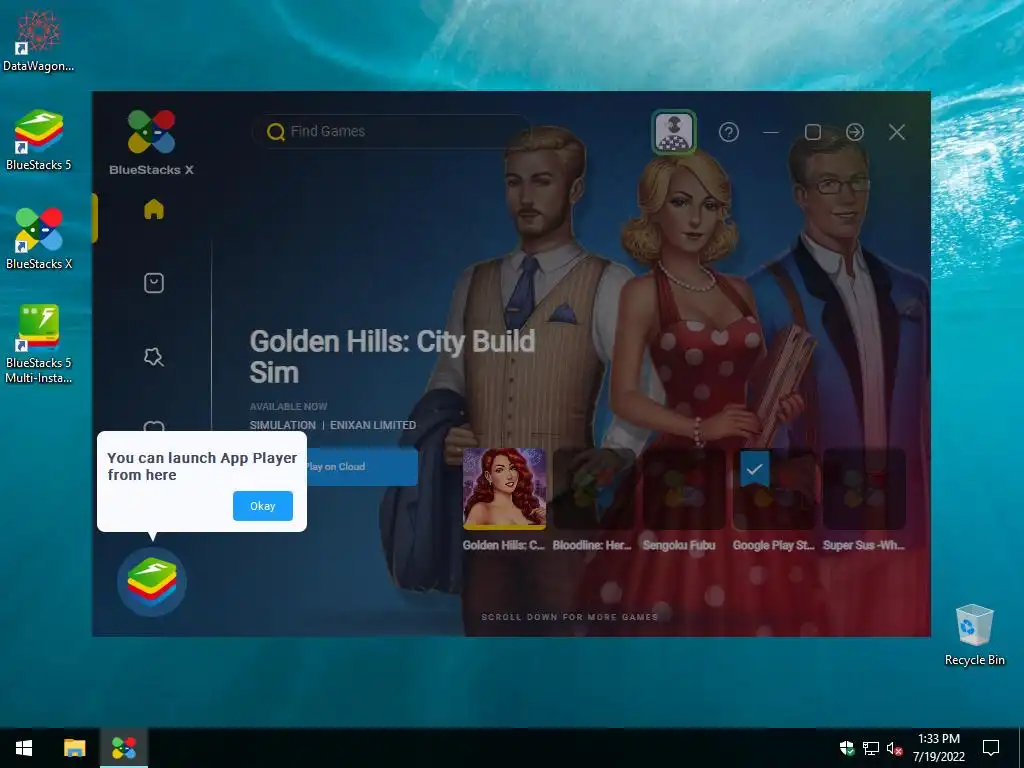Click the BlueStacks X taskbar icon

click(x=124, y=748)
